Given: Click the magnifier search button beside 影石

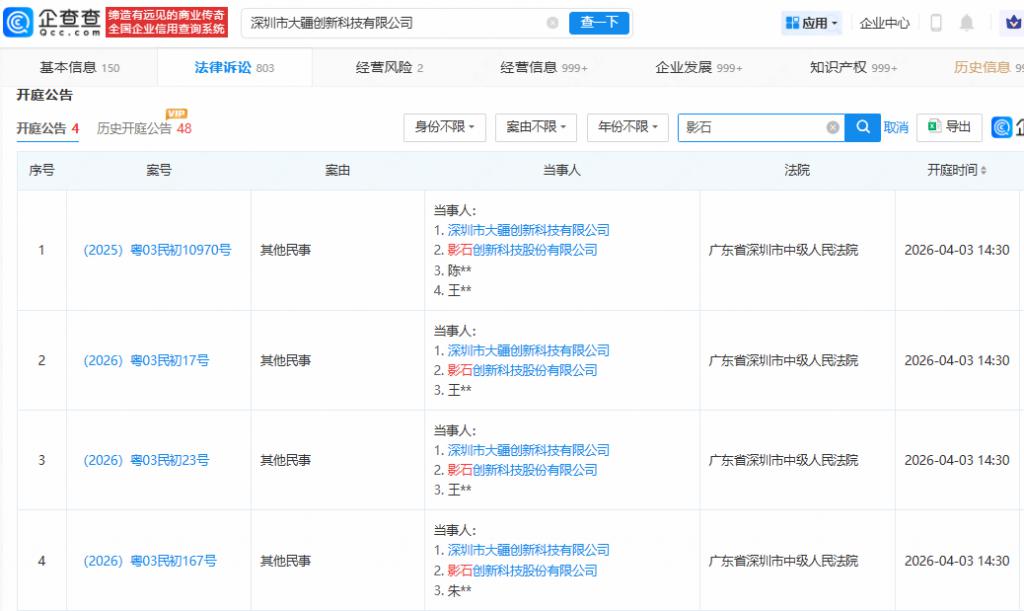Looking at the screenshot, I should pyautogui.click(x=862, y=128).
